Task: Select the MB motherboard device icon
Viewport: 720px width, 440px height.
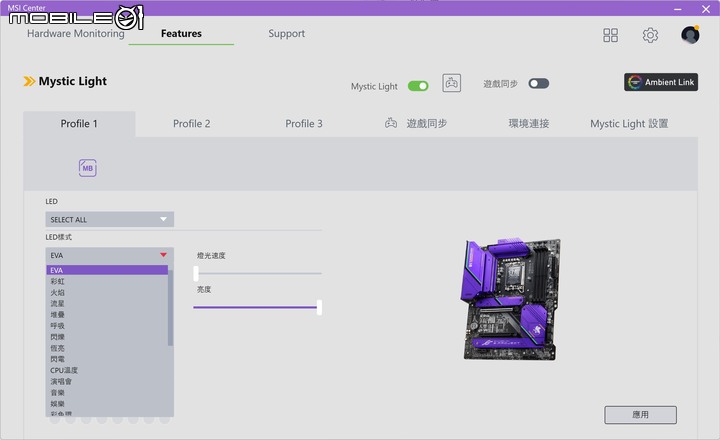Action: coord(88,168)
